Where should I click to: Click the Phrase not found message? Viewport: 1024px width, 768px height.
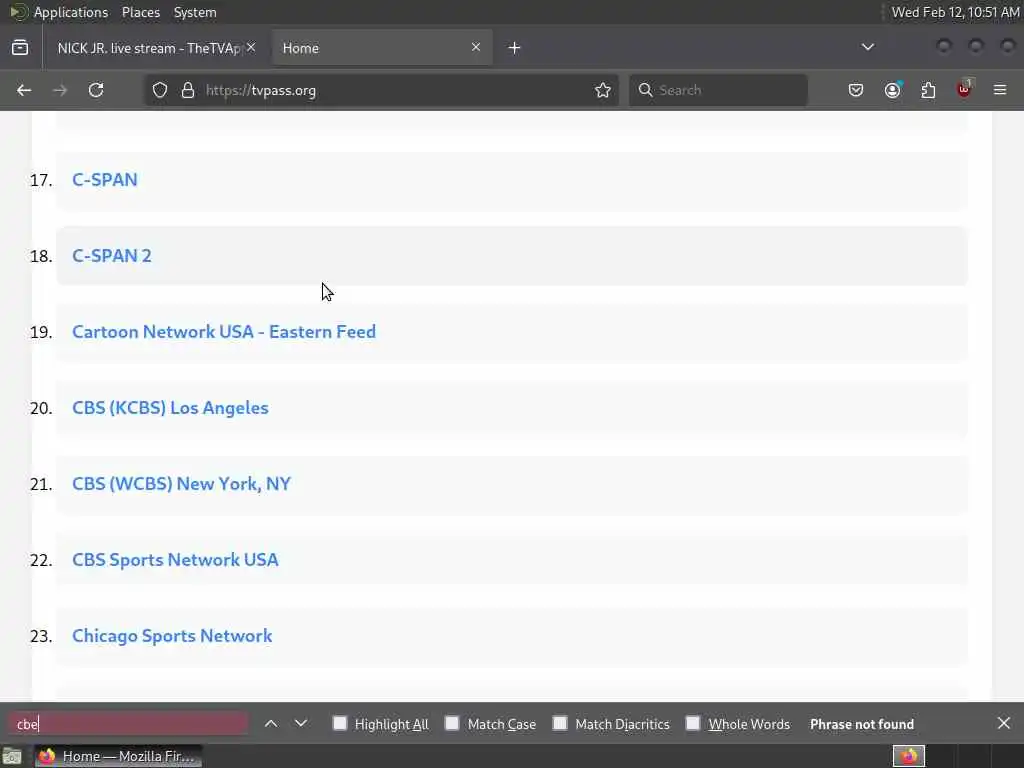click(862, 724)
